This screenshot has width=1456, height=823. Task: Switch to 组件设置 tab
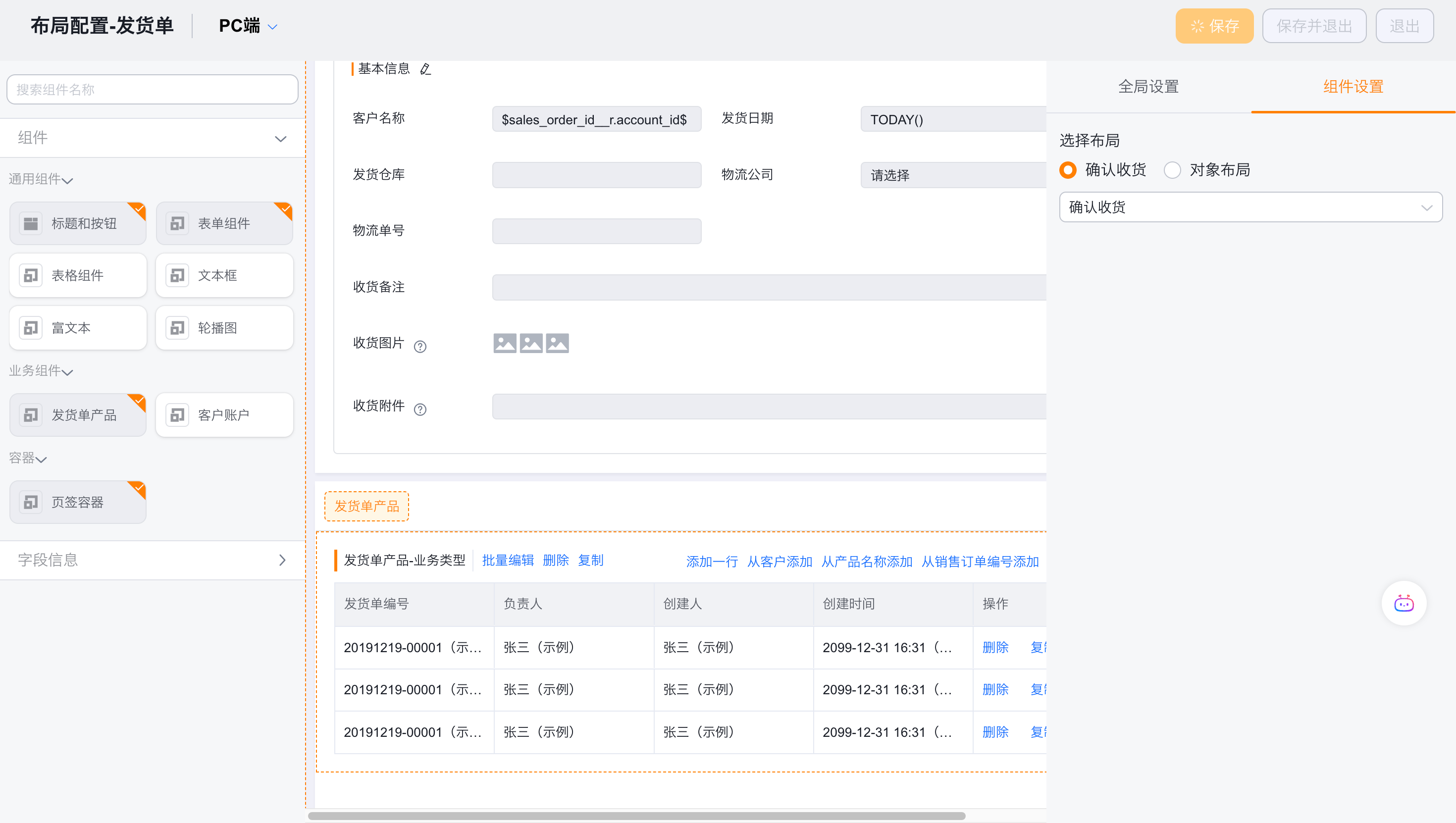coord(1352,87)
